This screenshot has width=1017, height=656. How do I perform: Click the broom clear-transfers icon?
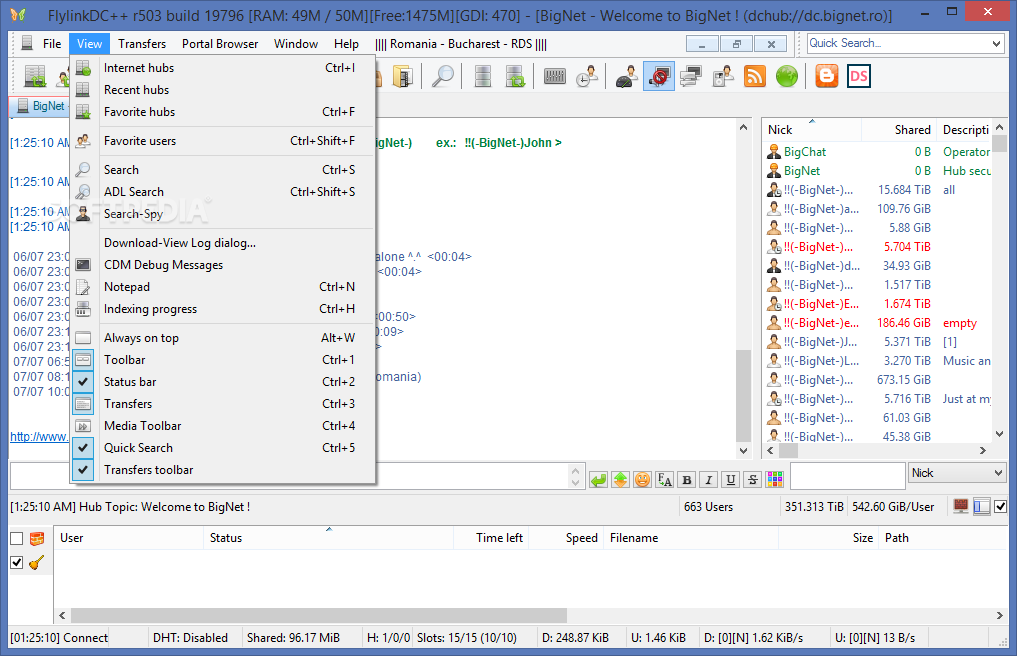click(x=37, y=563)
